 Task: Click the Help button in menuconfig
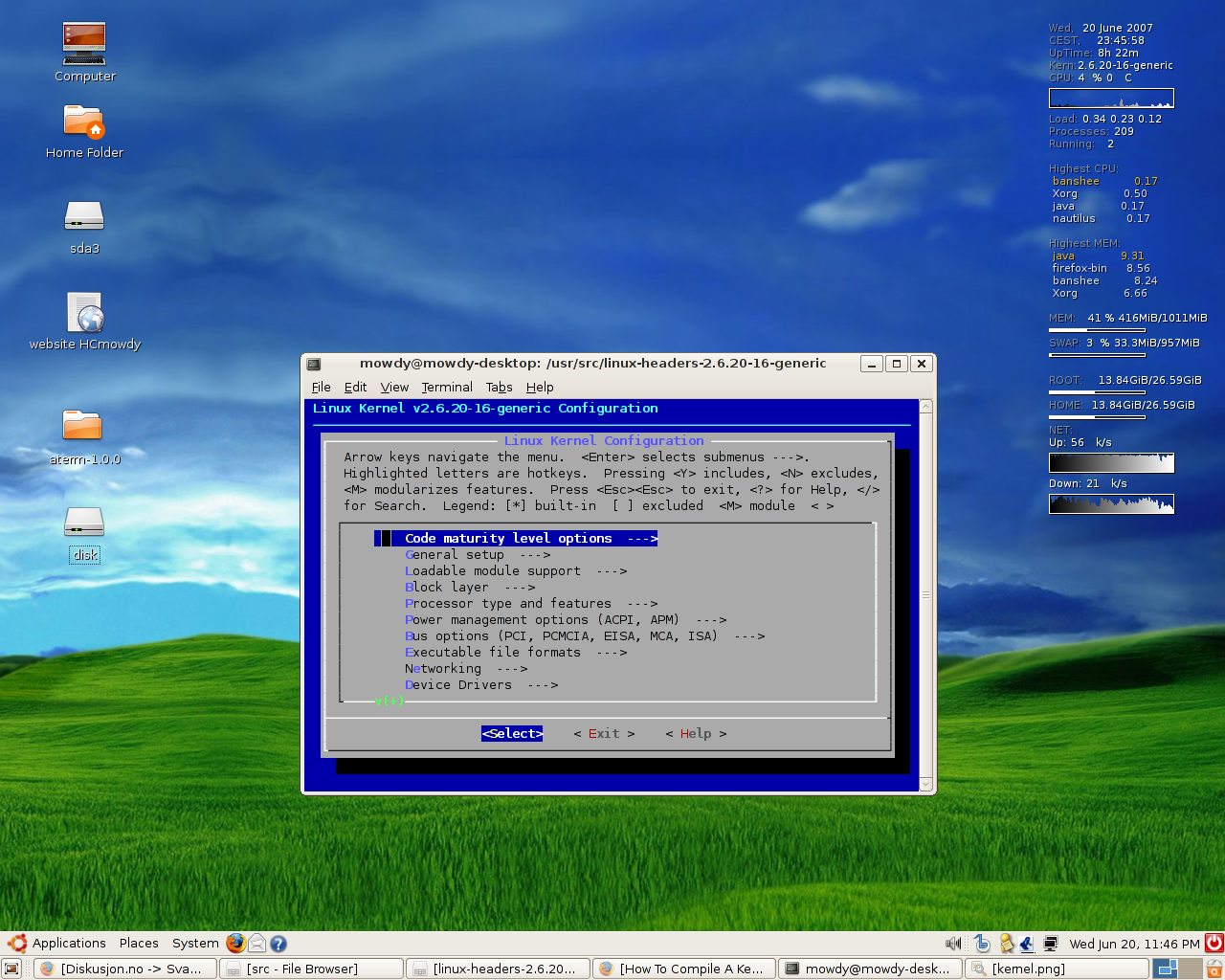click(x=696, y=734)
